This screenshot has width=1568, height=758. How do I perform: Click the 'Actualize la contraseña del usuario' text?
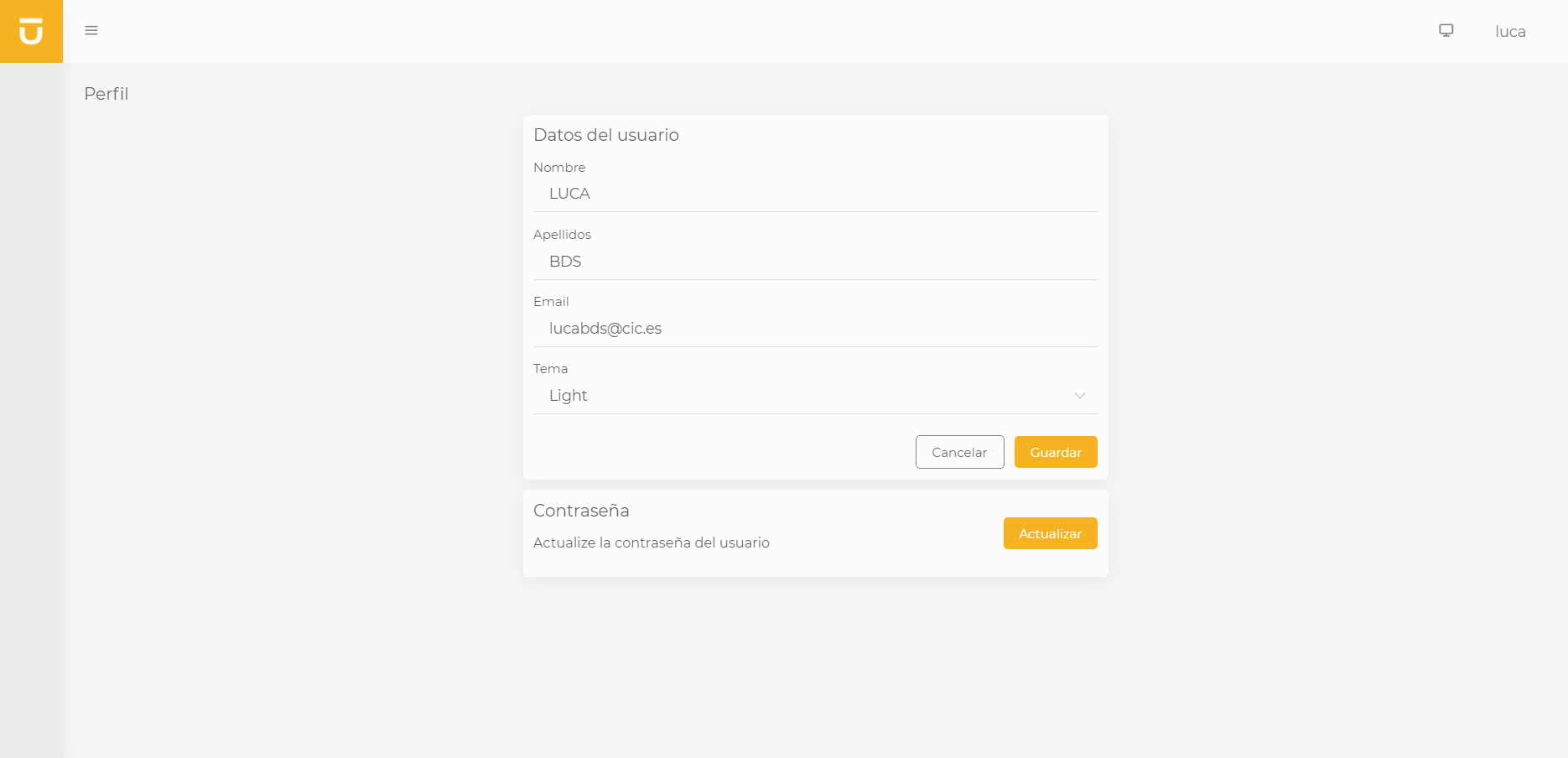coord(651,543)
